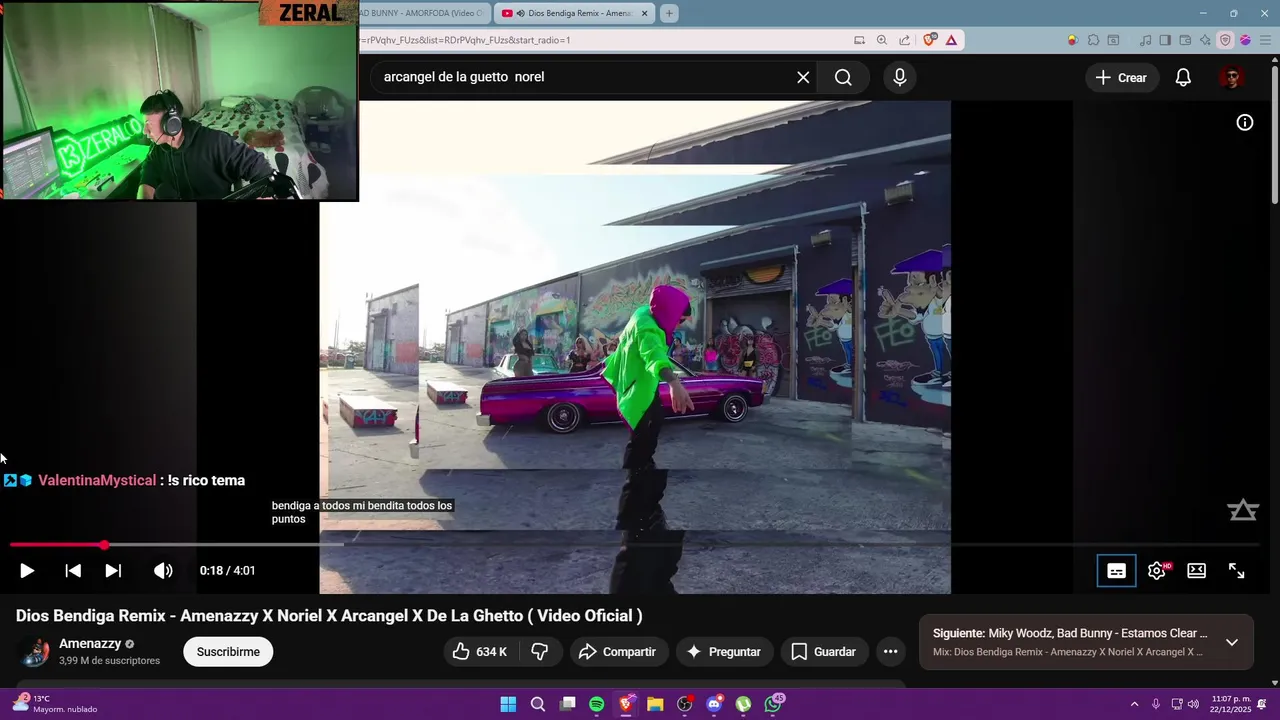Open Spotify from the taskbar

597,704
